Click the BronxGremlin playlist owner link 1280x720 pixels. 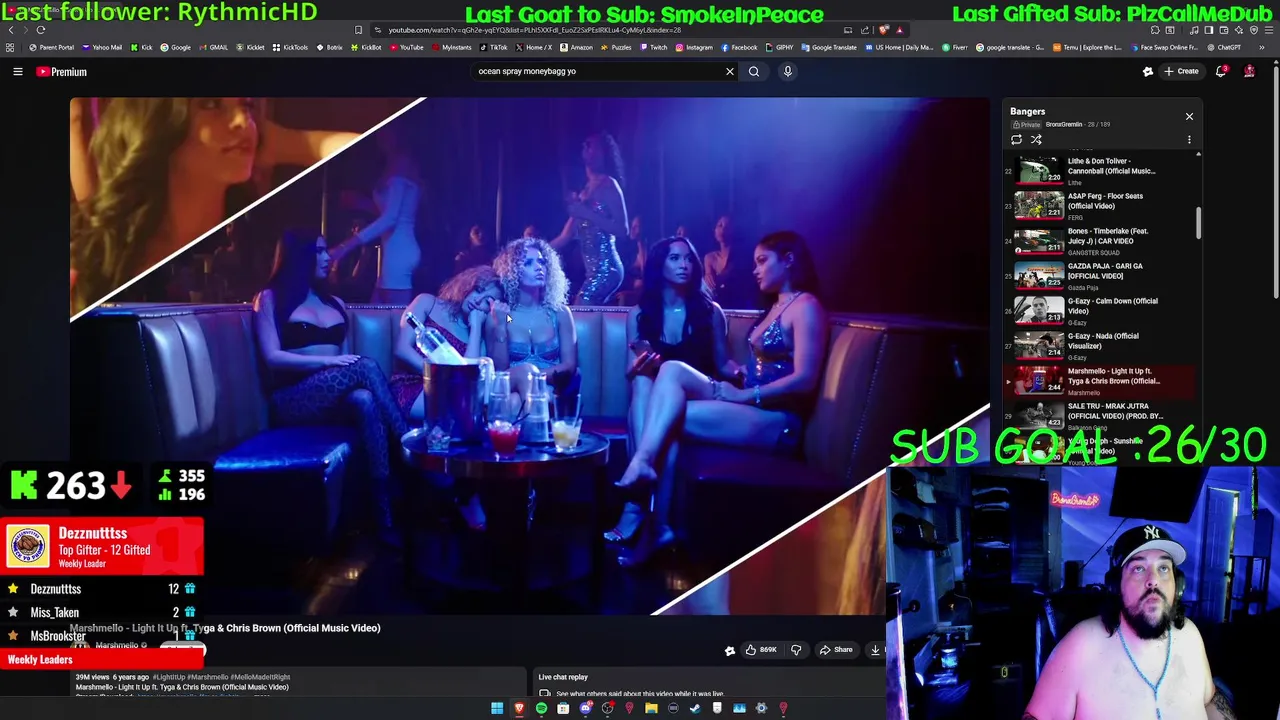click(x=1064, y=125)
